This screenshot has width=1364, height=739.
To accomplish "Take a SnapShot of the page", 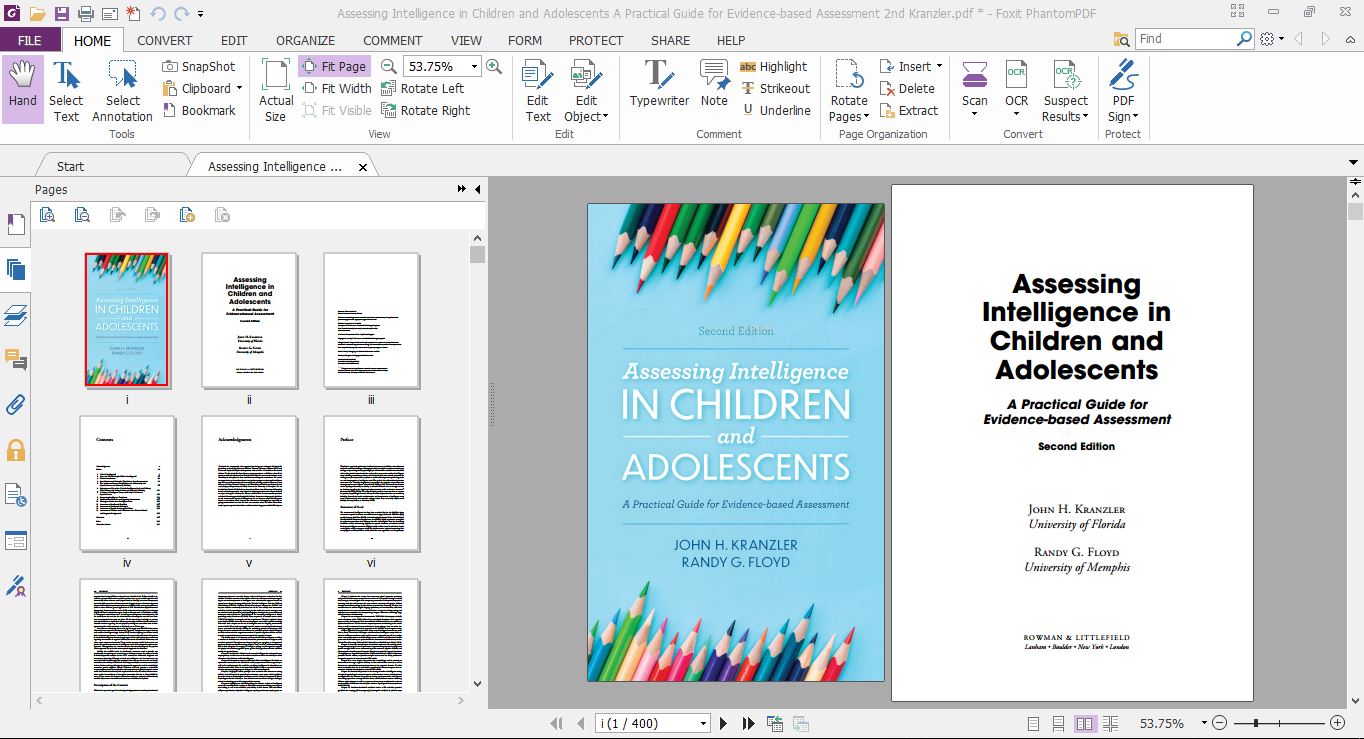I will (199, 66).
